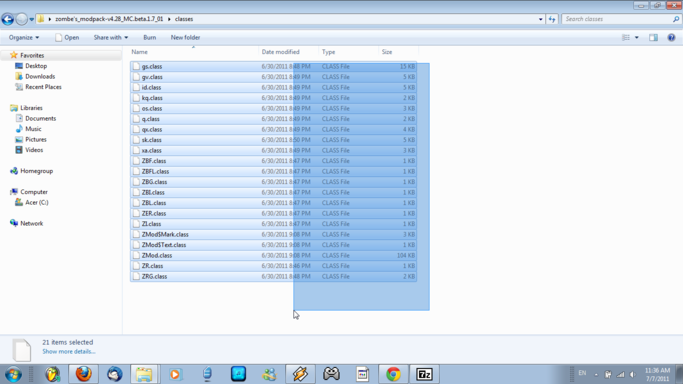Click Show more details link
The image size is (683, 384).
click(x=69, y=351)
